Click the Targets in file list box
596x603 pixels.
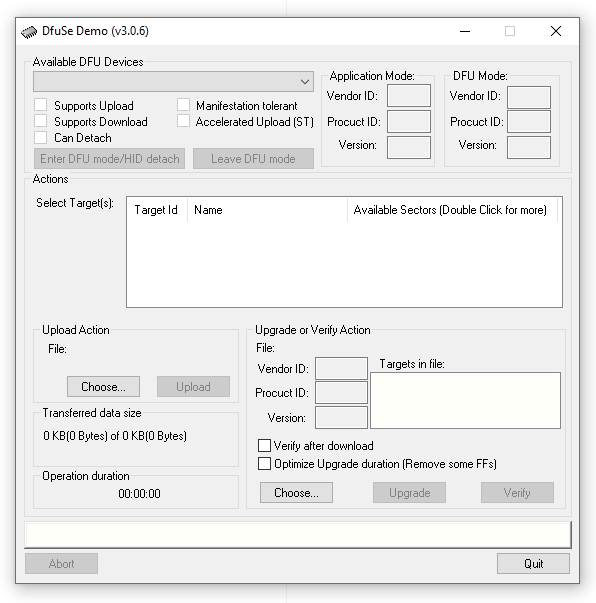coord(465,400)
